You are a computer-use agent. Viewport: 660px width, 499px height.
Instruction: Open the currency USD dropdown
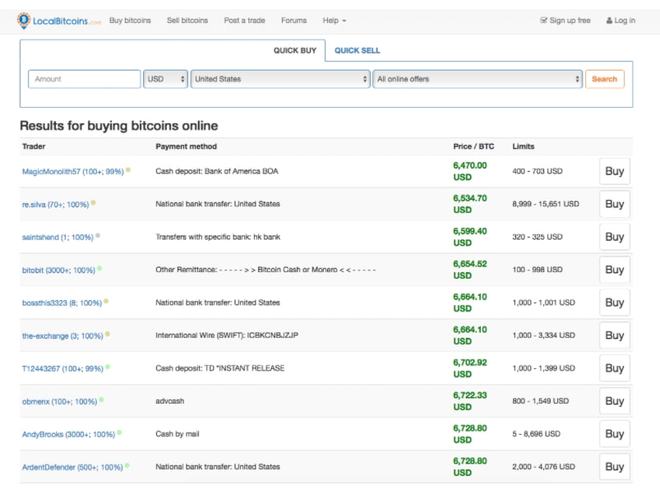click(166, 79)
